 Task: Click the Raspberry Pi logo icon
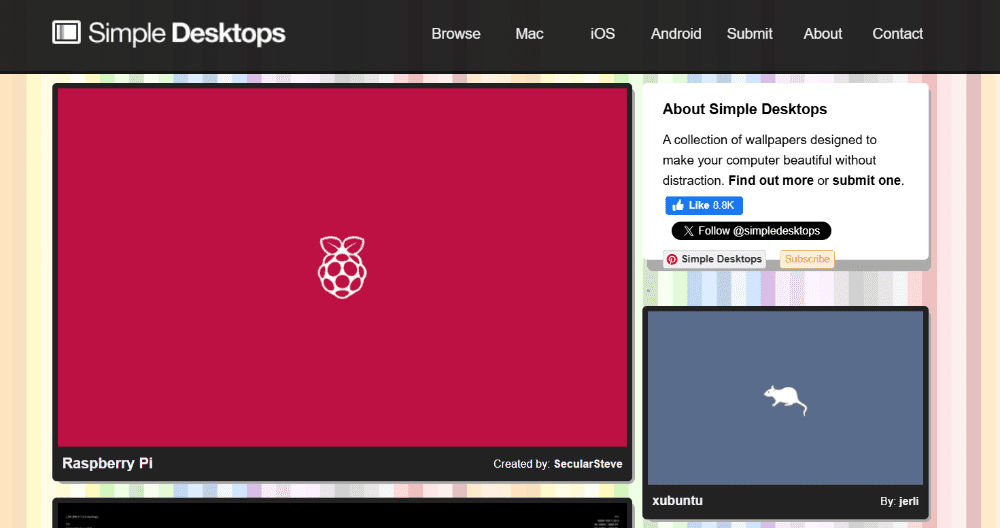[x=342, y=267]
